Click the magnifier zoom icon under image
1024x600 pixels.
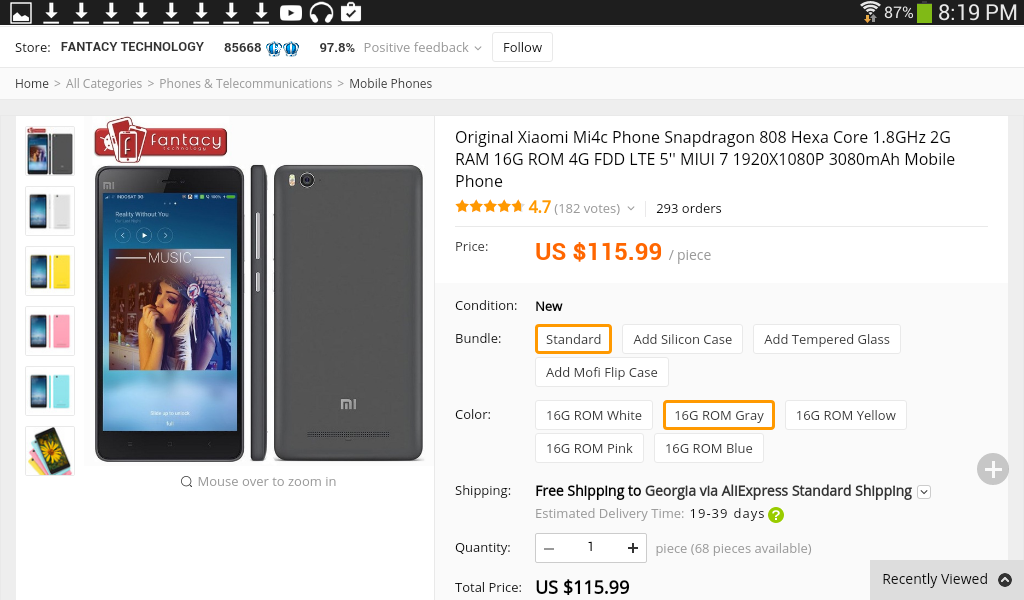tap(186, 482)
